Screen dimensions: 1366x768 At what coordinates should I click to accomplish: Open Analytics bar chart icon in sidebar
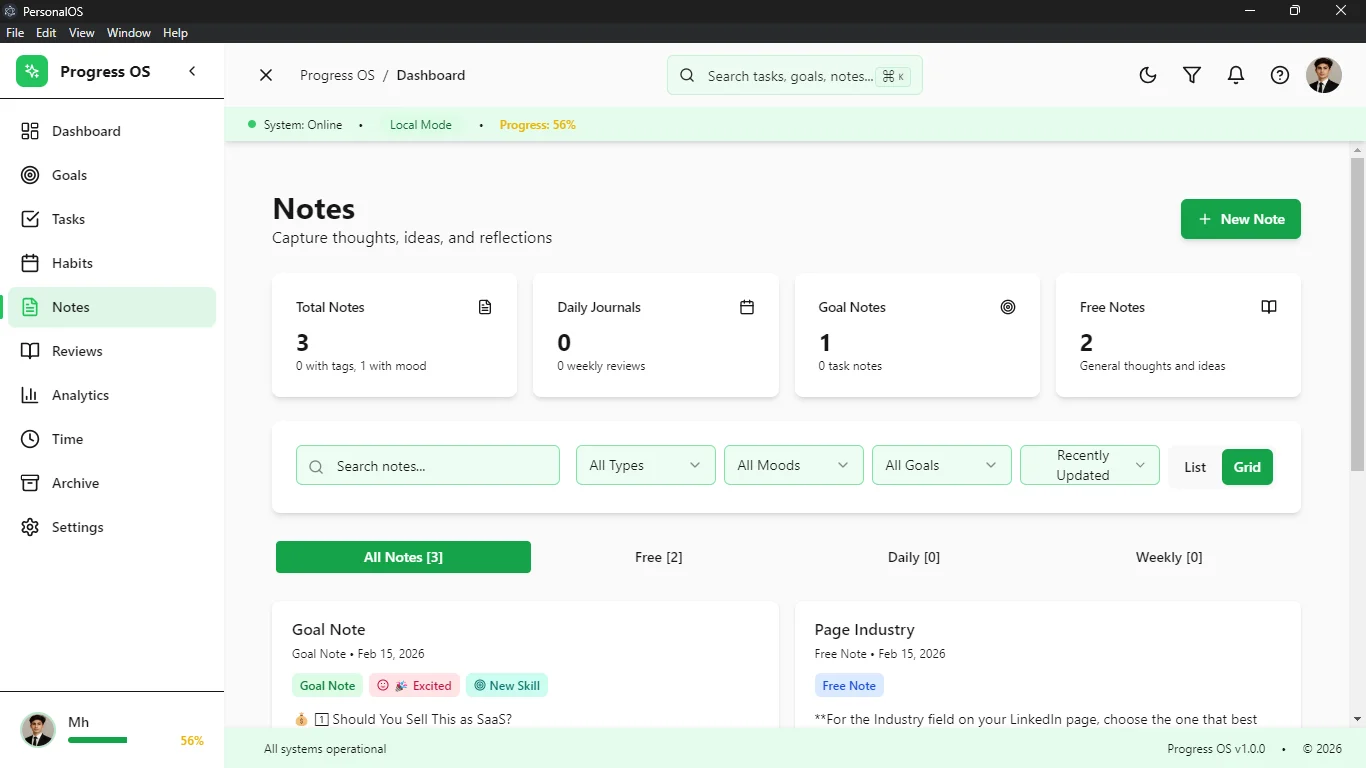point(31,395)
